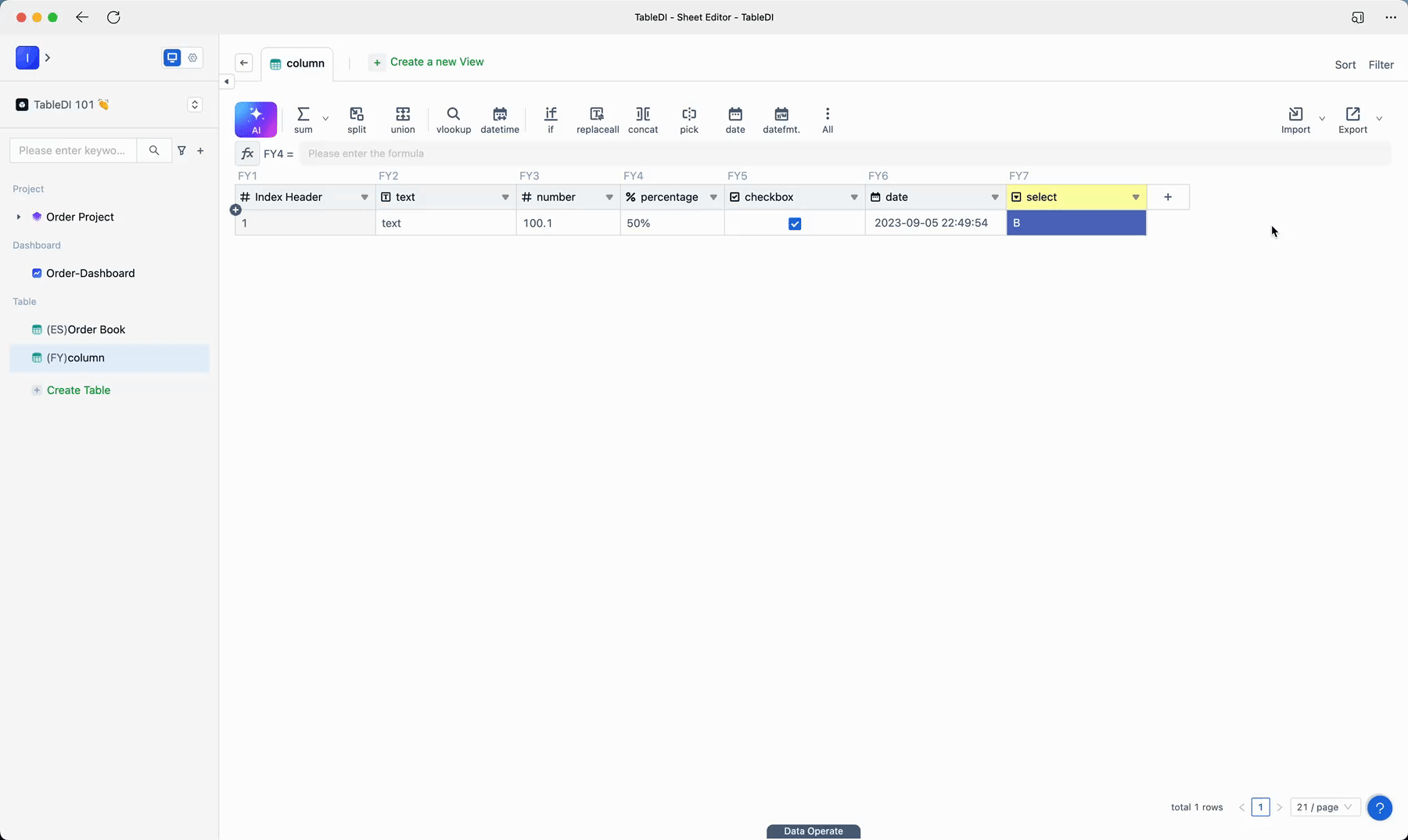
Task: Open the blue help button
Action: [1380, 807]
